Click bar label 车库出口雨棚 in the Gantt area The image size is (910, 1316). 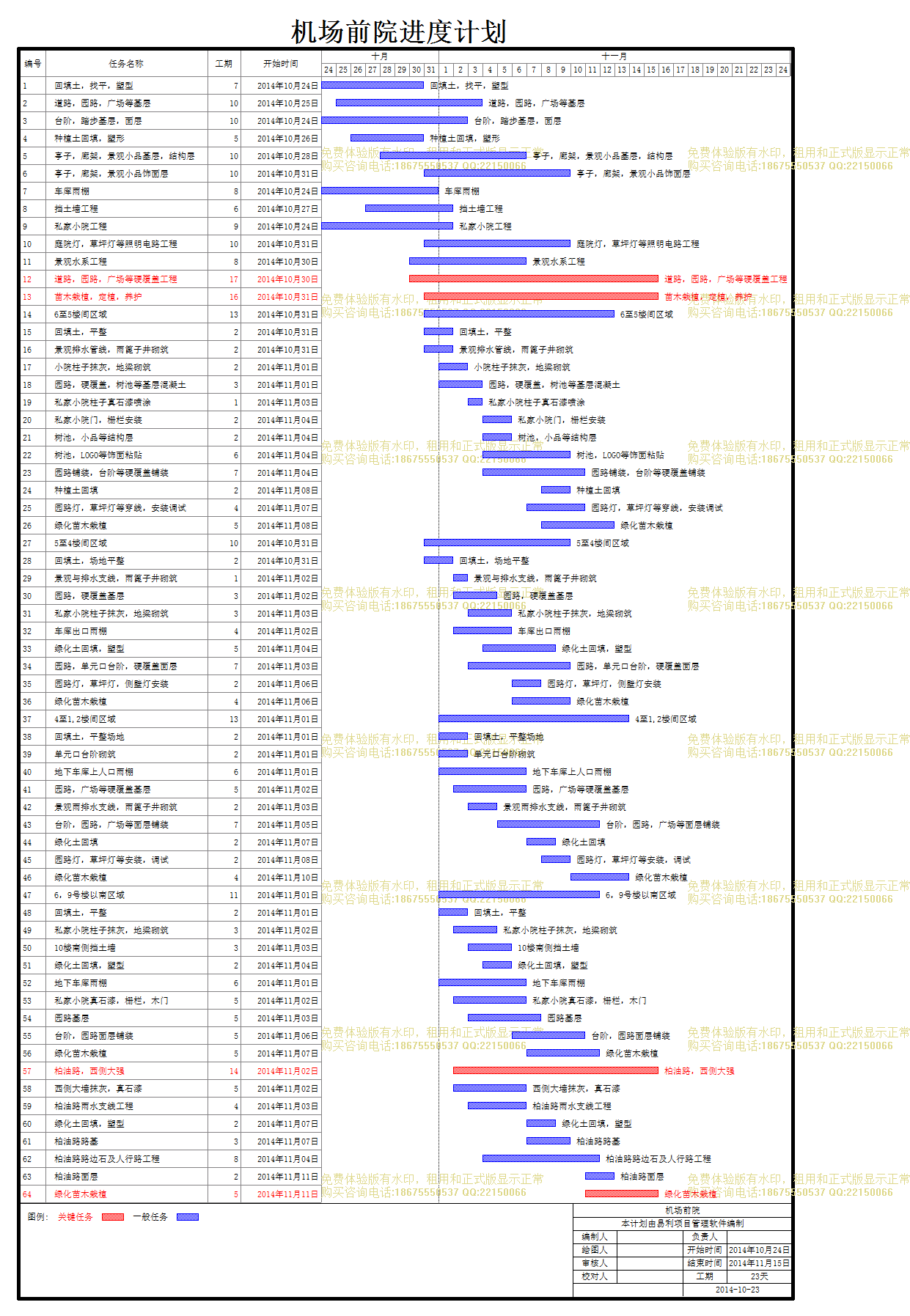click(544, 631)
